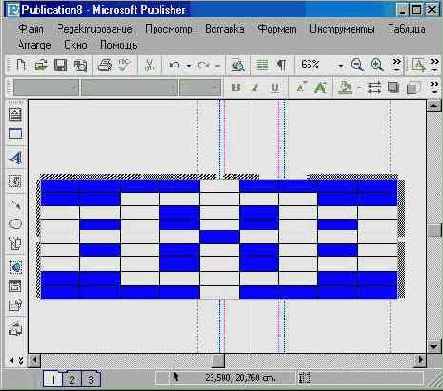Viewport: 443px width, 391px height.
Task: Open the Arrange menu
Action: tap(34, 45)
